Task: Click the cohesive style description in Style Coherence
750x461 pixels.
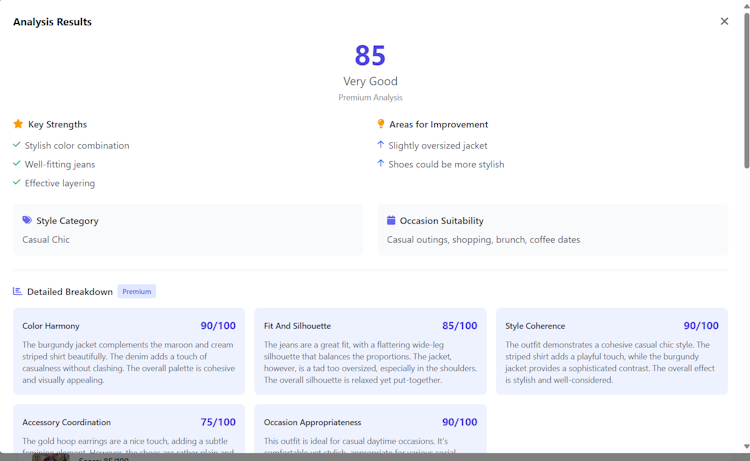Action: [612, 362]
